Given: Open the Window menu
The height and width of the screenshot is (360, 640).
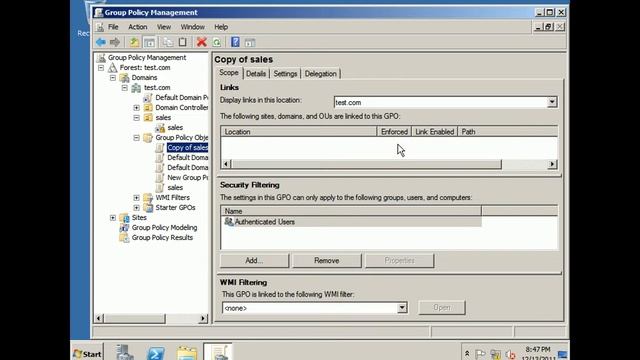Looking at the screenshot, I should (x=192, y=27).
